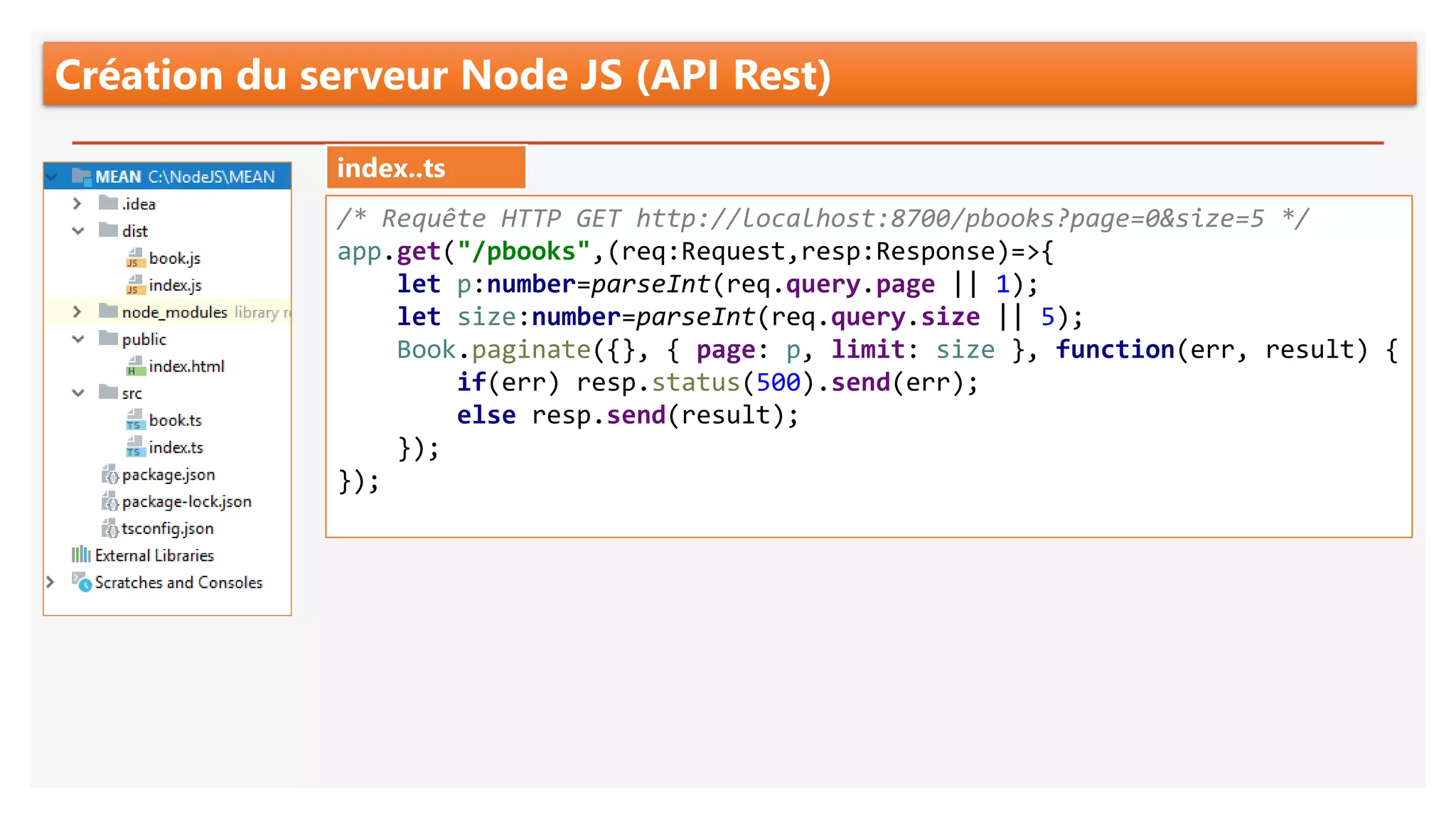The image size is (1456, 819).
Task: Collapse the public folder chevron
Action: [x=78, y=339]
